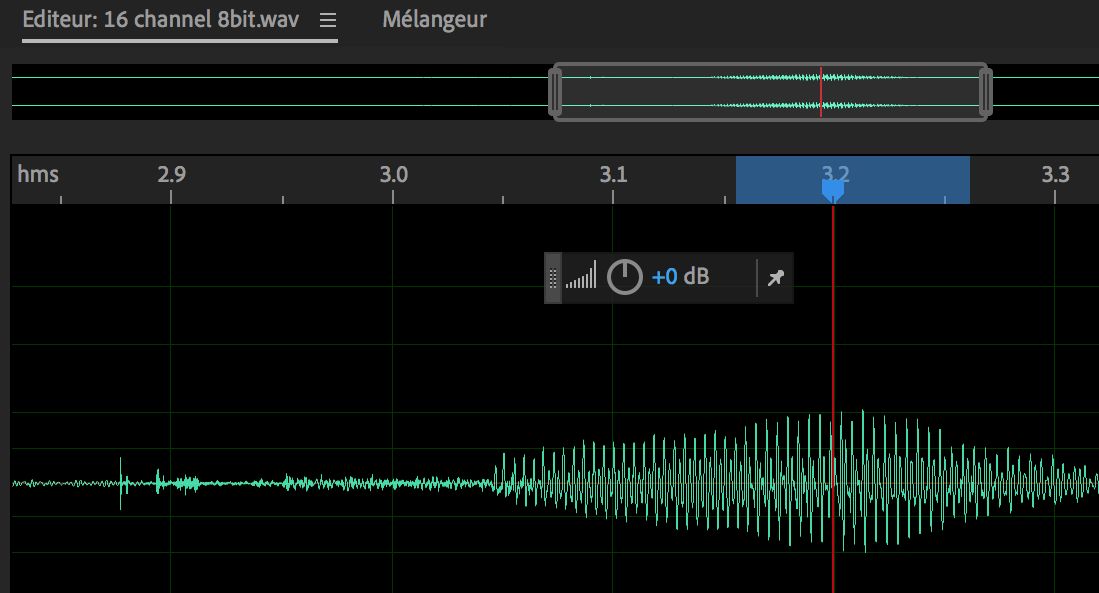Click the 3.0 mark on the time ruler
This screenshot has height=593, width=1099.
point(393,173)
